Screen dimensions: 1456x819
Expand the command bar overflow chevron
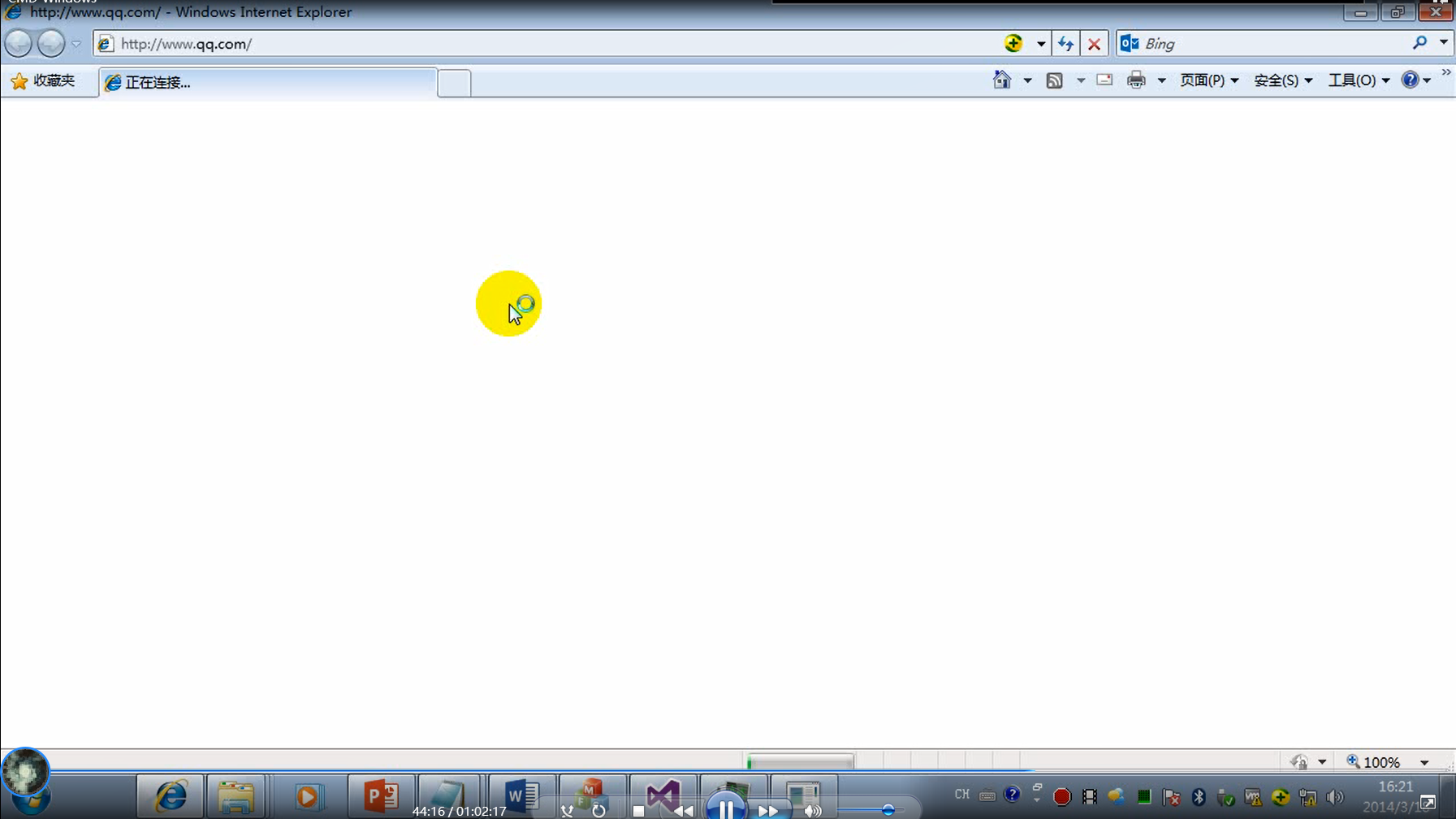coord(1446,73)
